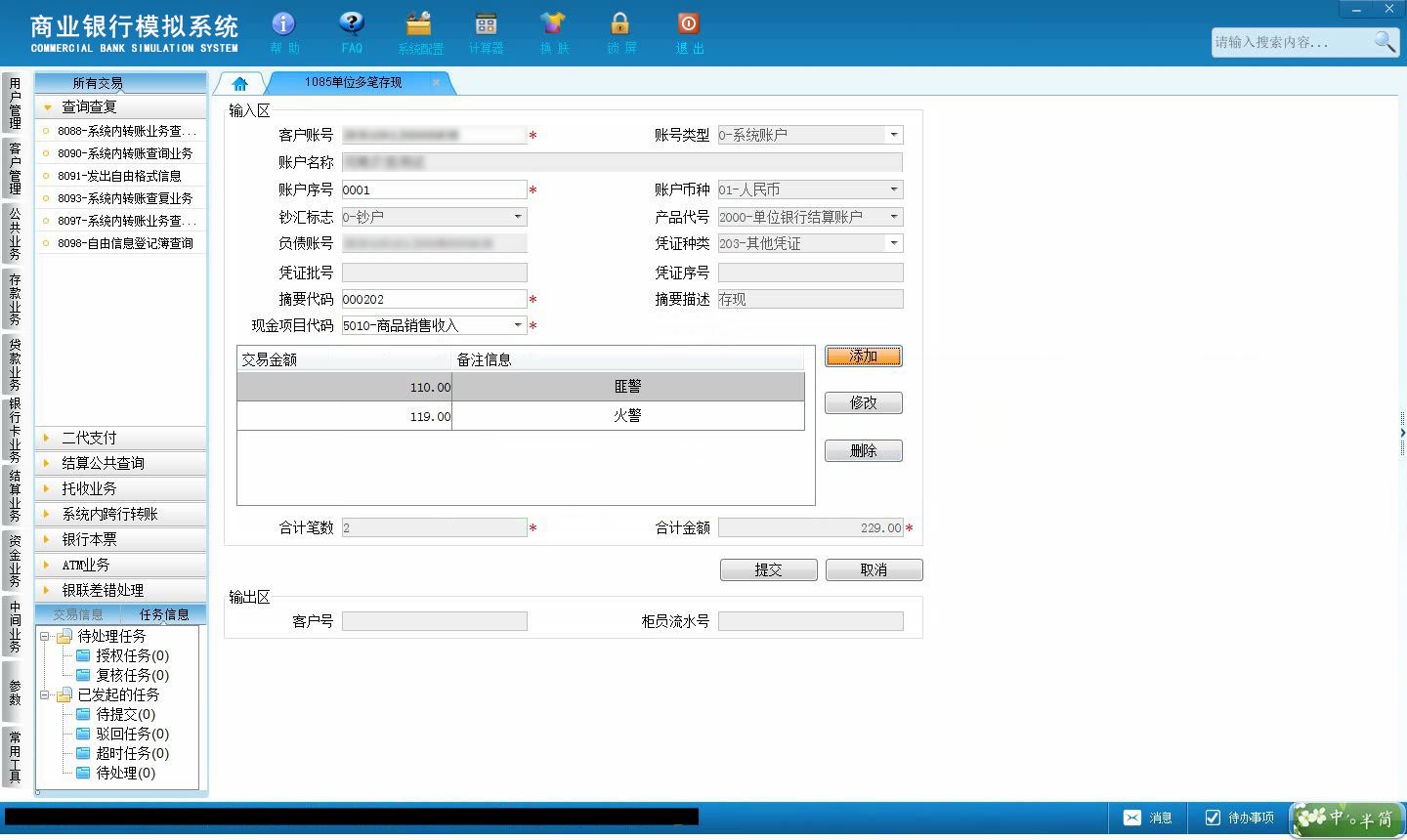Switch to the 贷款业务 side tab
Image resolution: width=1407 pixels, height=840 pixels.
(14, 363)
